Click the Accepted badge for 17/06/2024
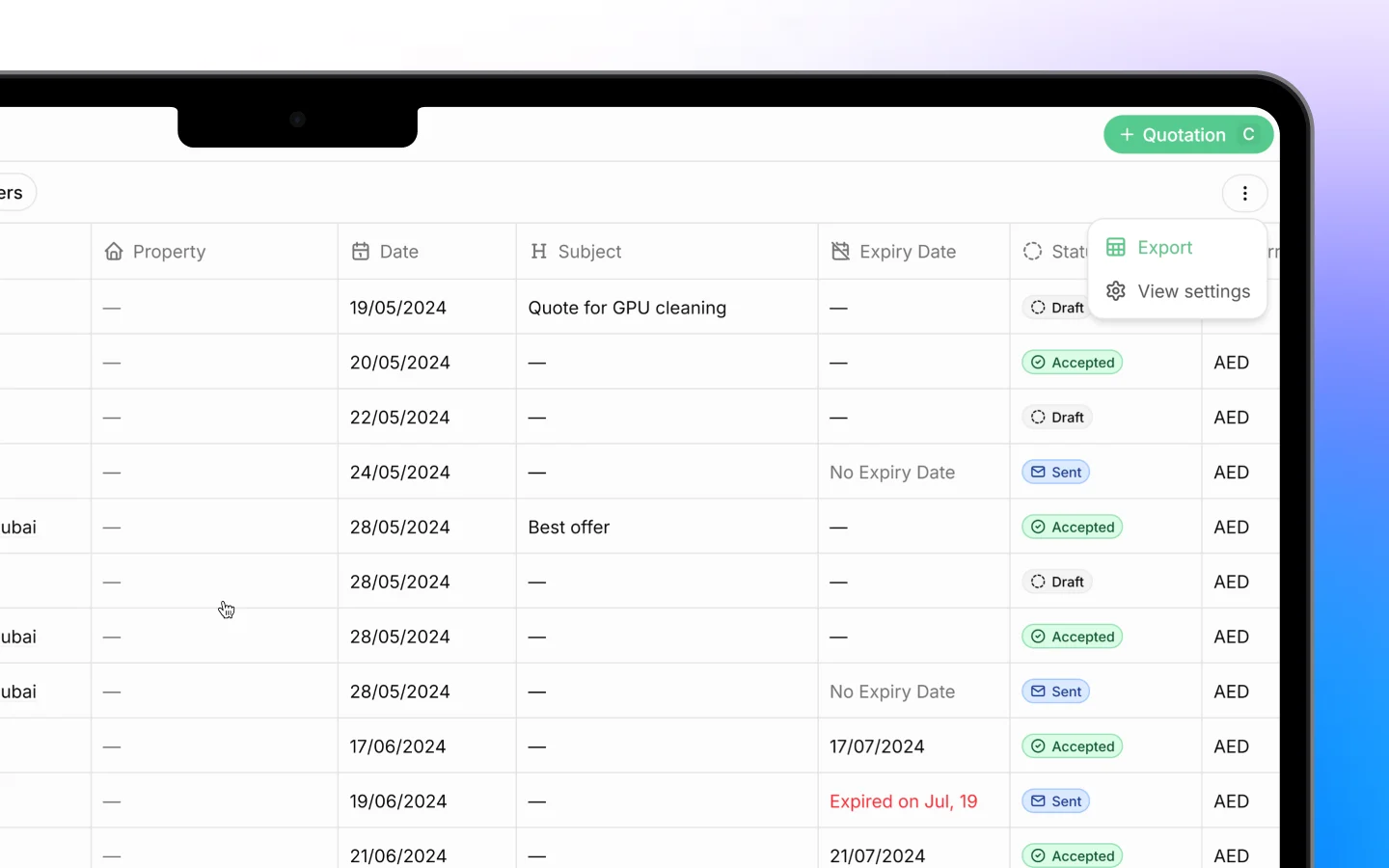Viewport: 1389px width, 868px height. coord(1072,746)
